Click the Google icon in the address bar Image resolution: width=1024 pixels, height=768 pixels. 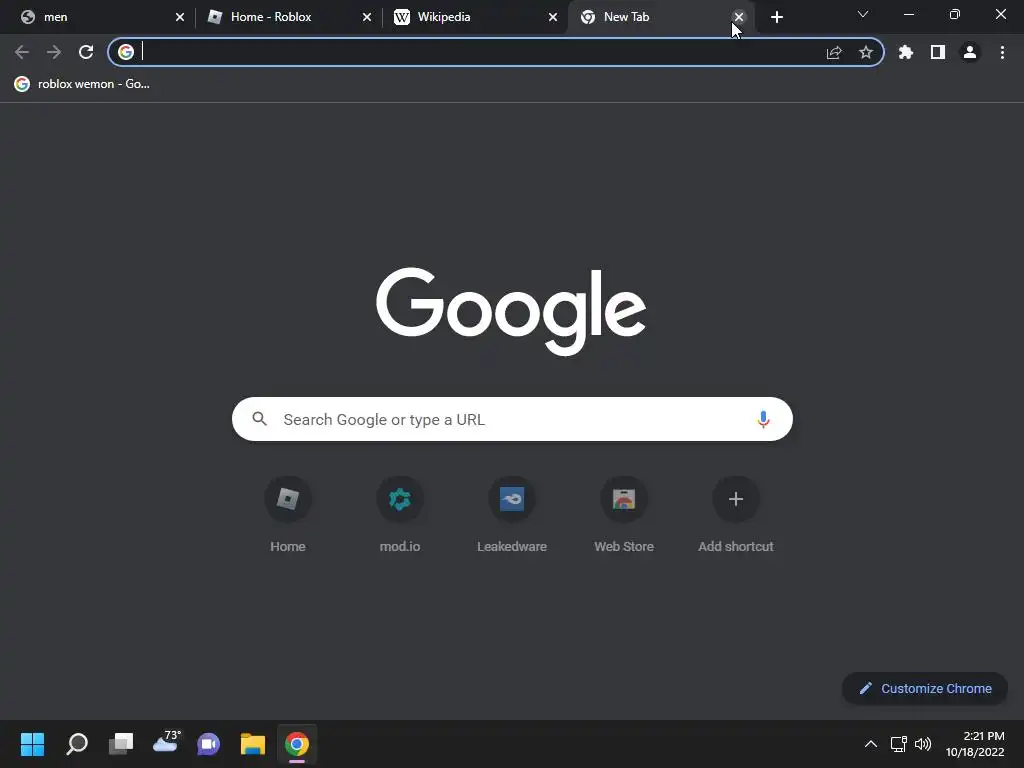pos(126,52)
